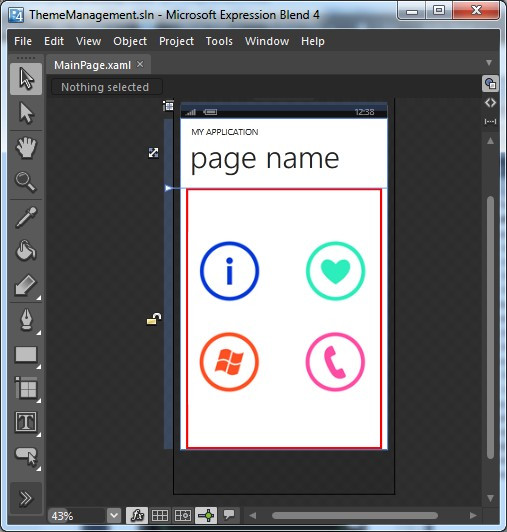Toggle snapping to snaplines

coord(206,516)
